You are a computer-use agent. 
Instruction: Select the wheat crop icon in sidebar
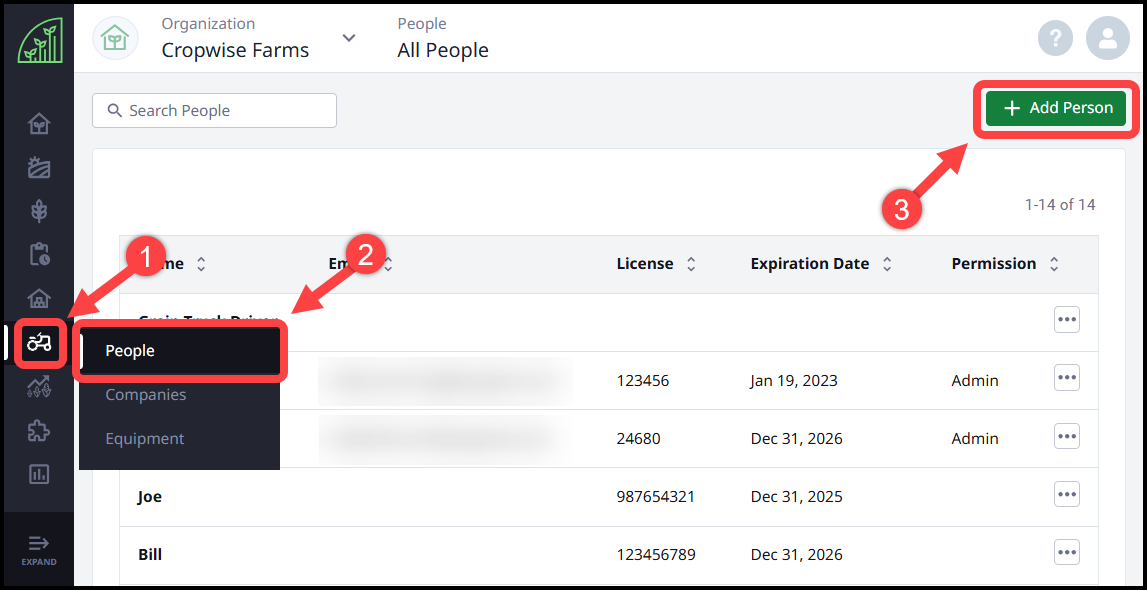[39, 211]
